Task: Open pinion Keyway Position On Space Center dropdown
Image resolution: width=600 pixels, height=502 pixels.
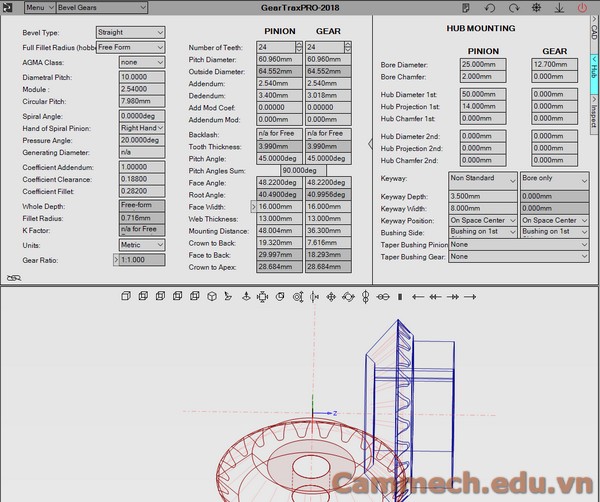Action: tap(483, 220)
